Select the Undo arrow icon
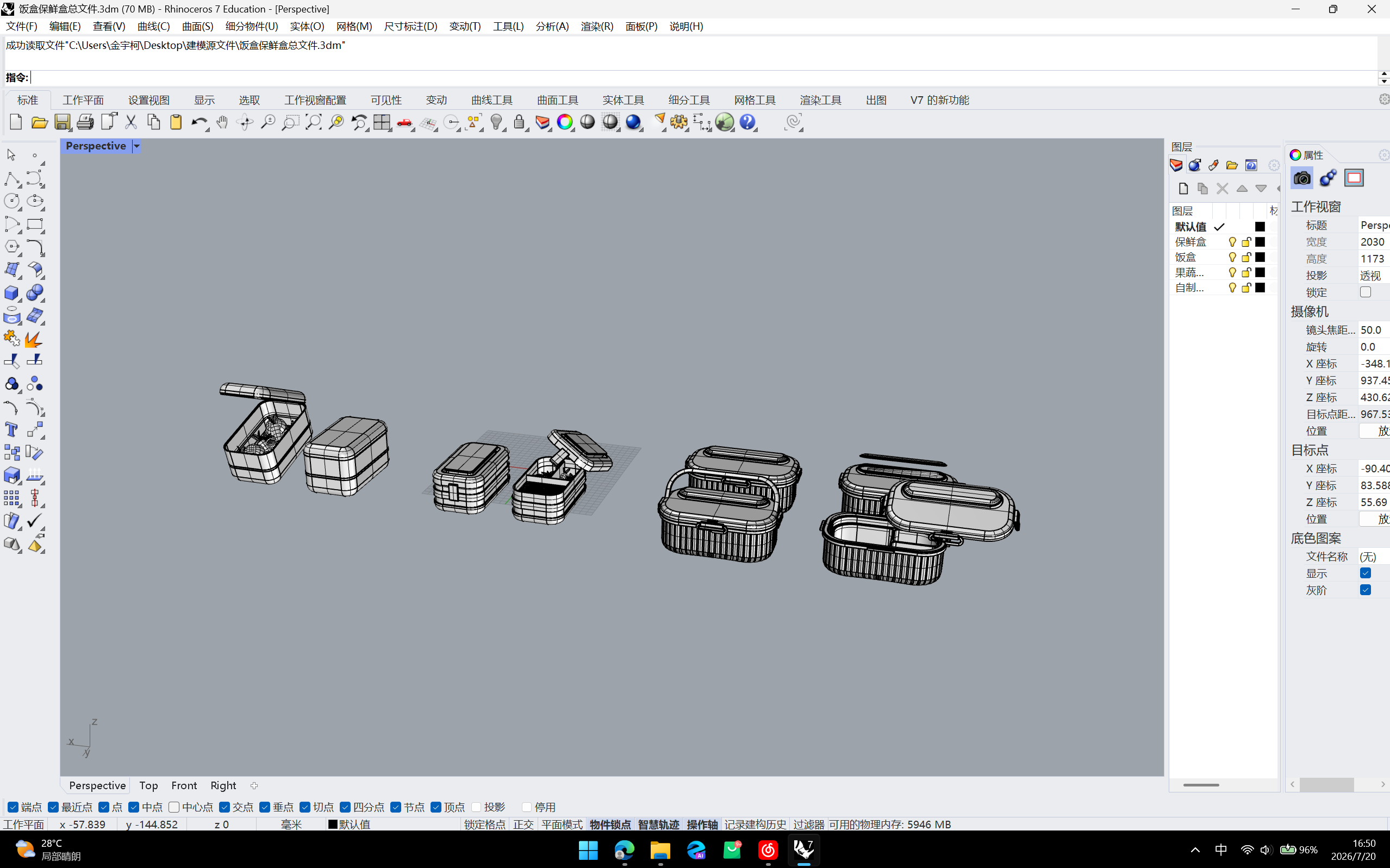1390x868 pixels. pos(198,122)
